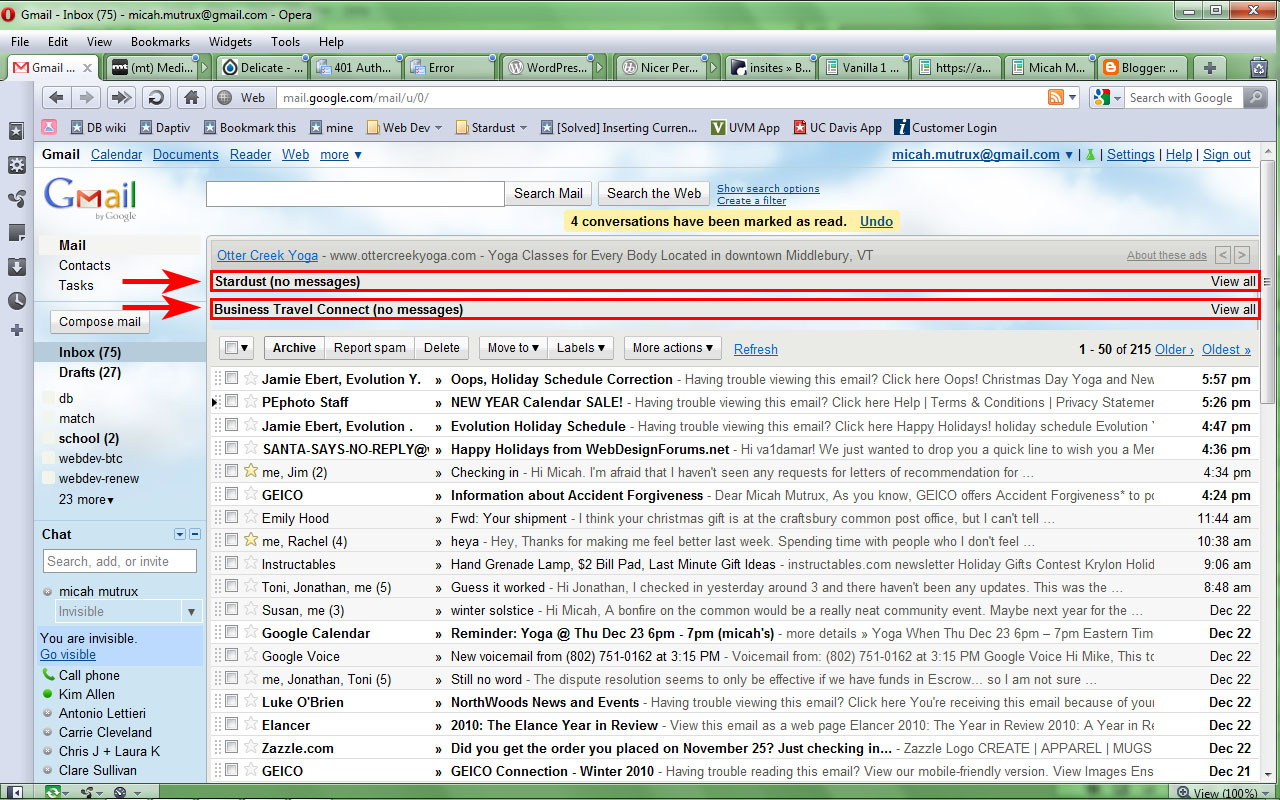Click previous ad arrow next to About these ads
Viewport: 1280px width, 800px height.
[1223, 256]
